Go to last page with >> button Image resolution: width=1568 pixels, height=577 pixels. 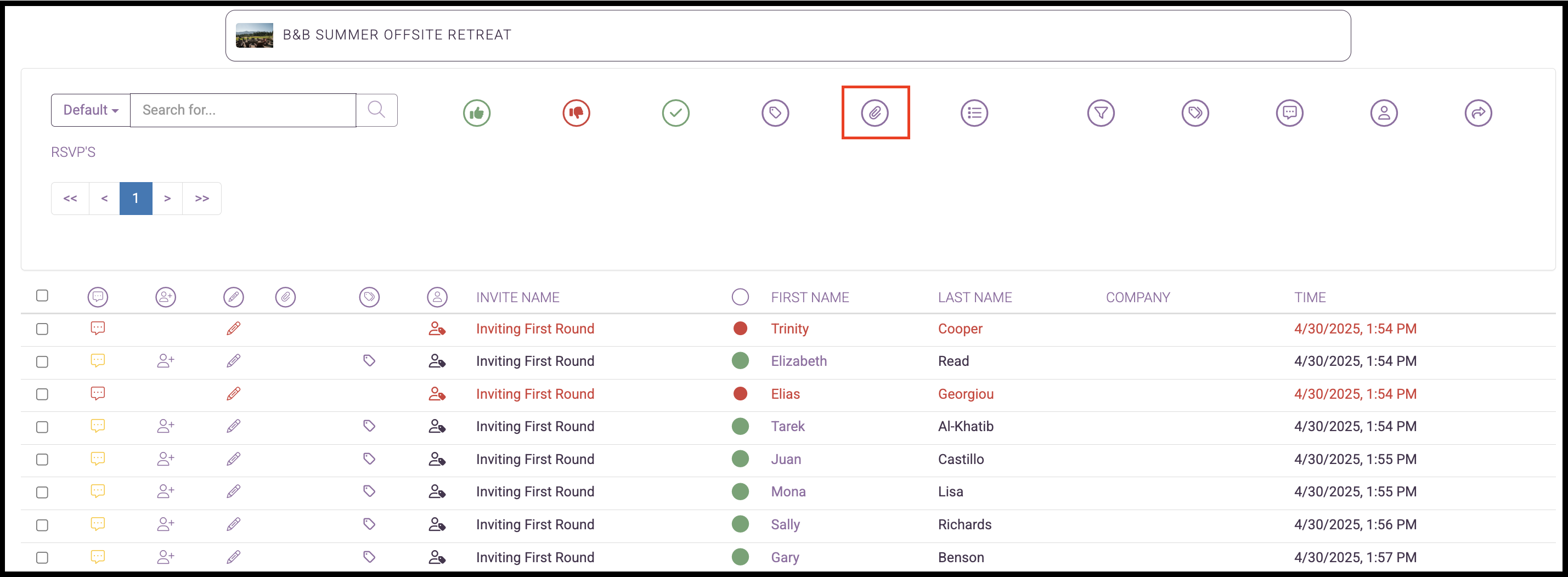[202, 199]
